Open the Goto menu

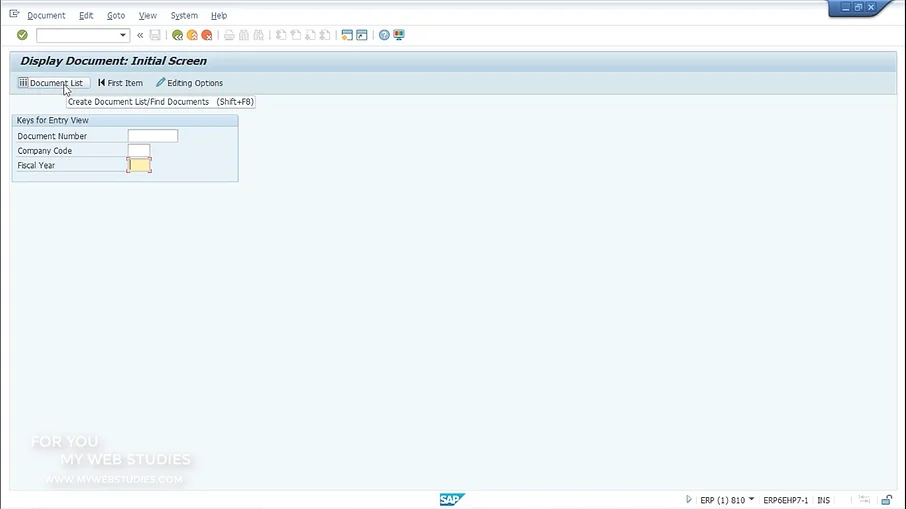point(116,16)
